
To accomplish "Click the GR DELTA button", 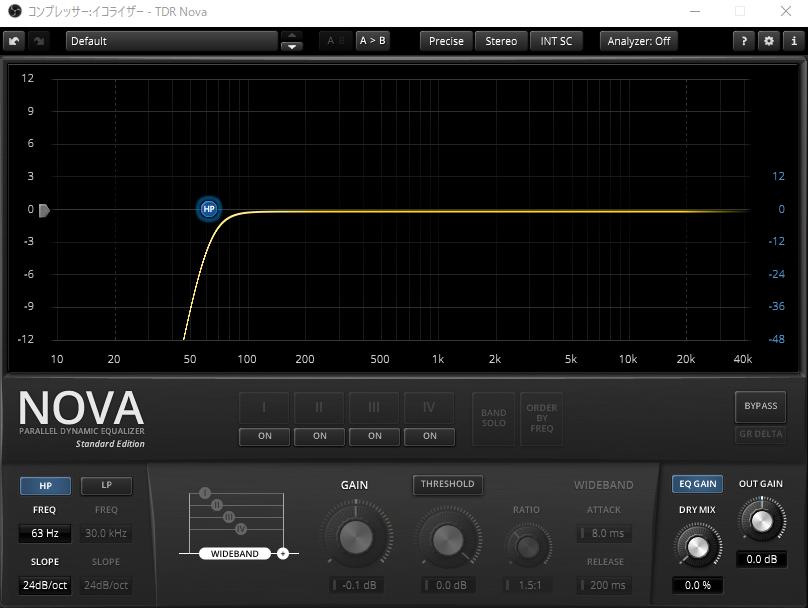I will [x=761, y=434].
